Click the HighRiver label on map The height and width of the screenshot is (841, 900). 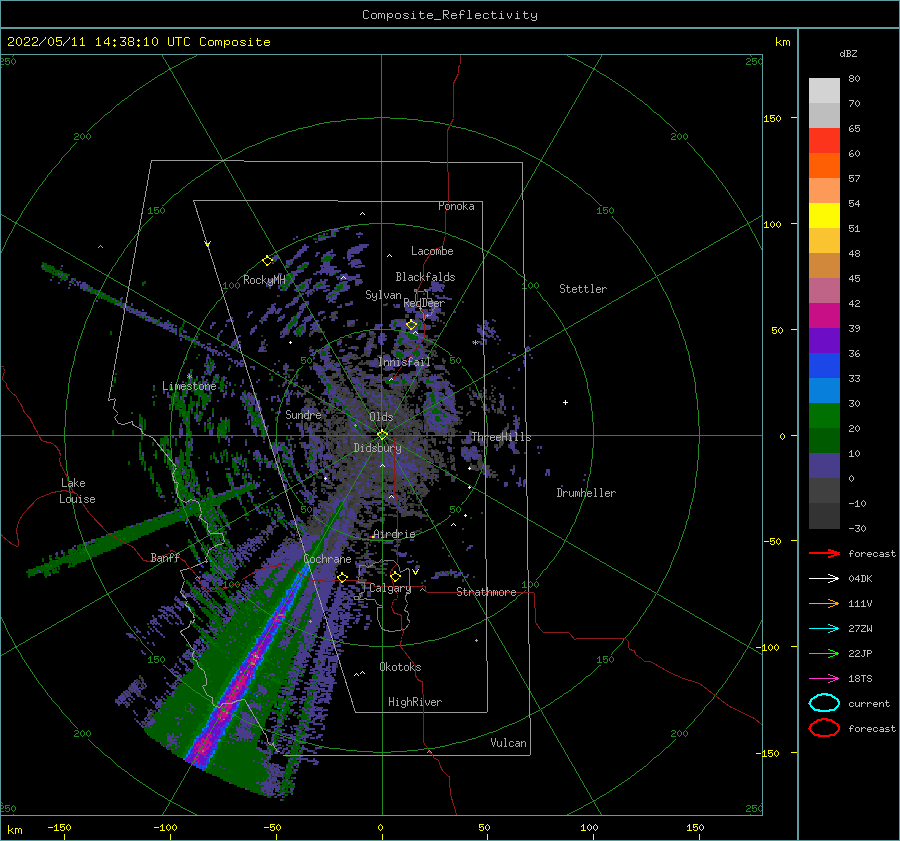tap(415, 702)
